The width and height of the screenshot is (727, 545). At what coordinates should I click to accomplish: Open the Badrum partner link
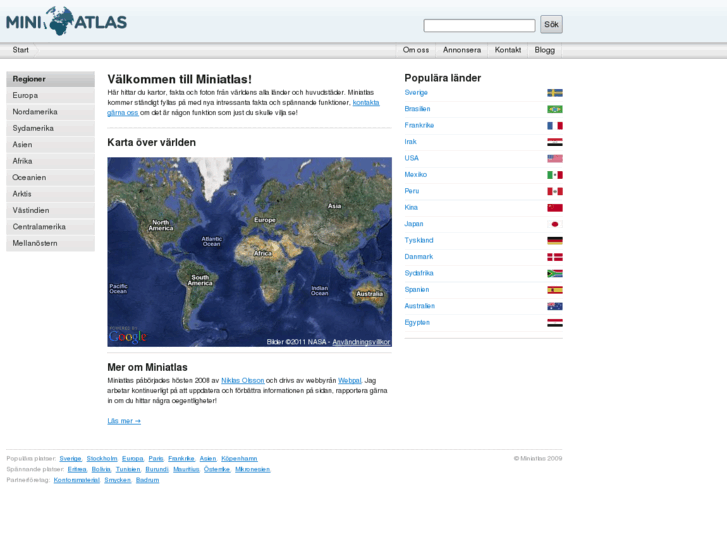click(x=147, y=480)
